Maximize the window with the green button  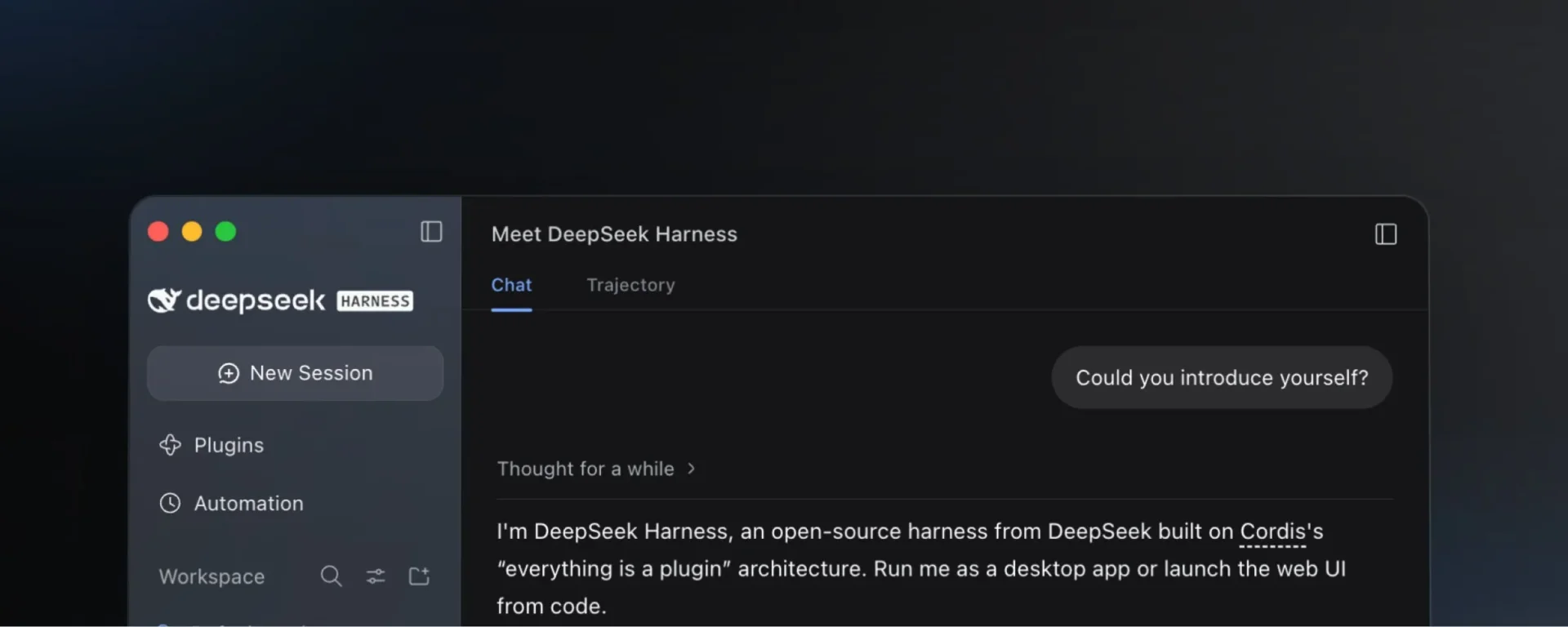[x=225, y=232]
